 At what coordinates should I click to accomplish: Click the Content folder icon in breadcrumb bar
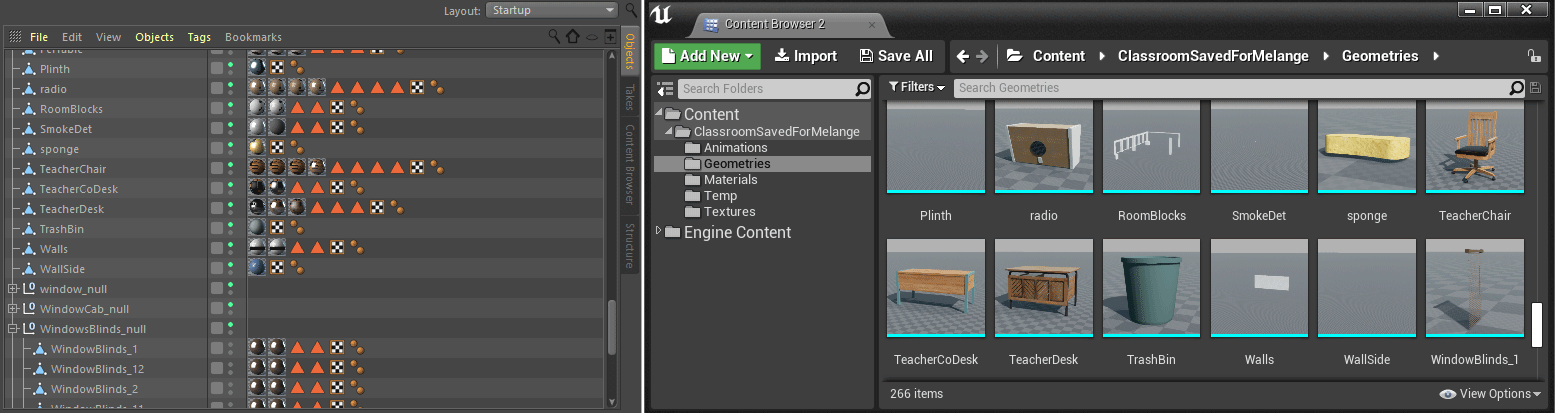point(1014,56)
